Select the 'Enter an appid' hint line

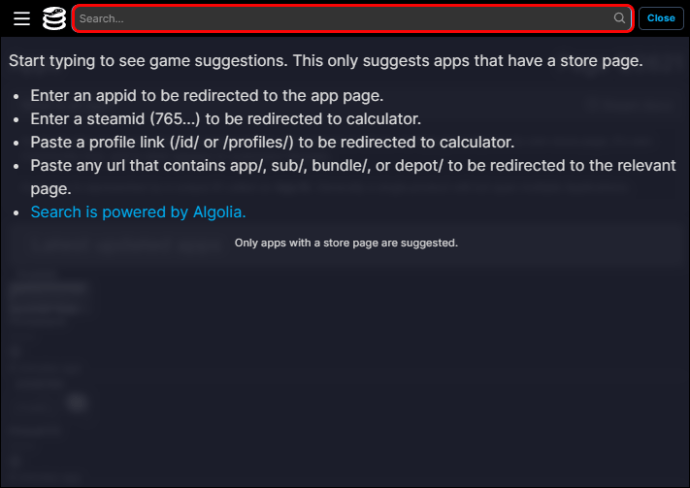(207, 95)
